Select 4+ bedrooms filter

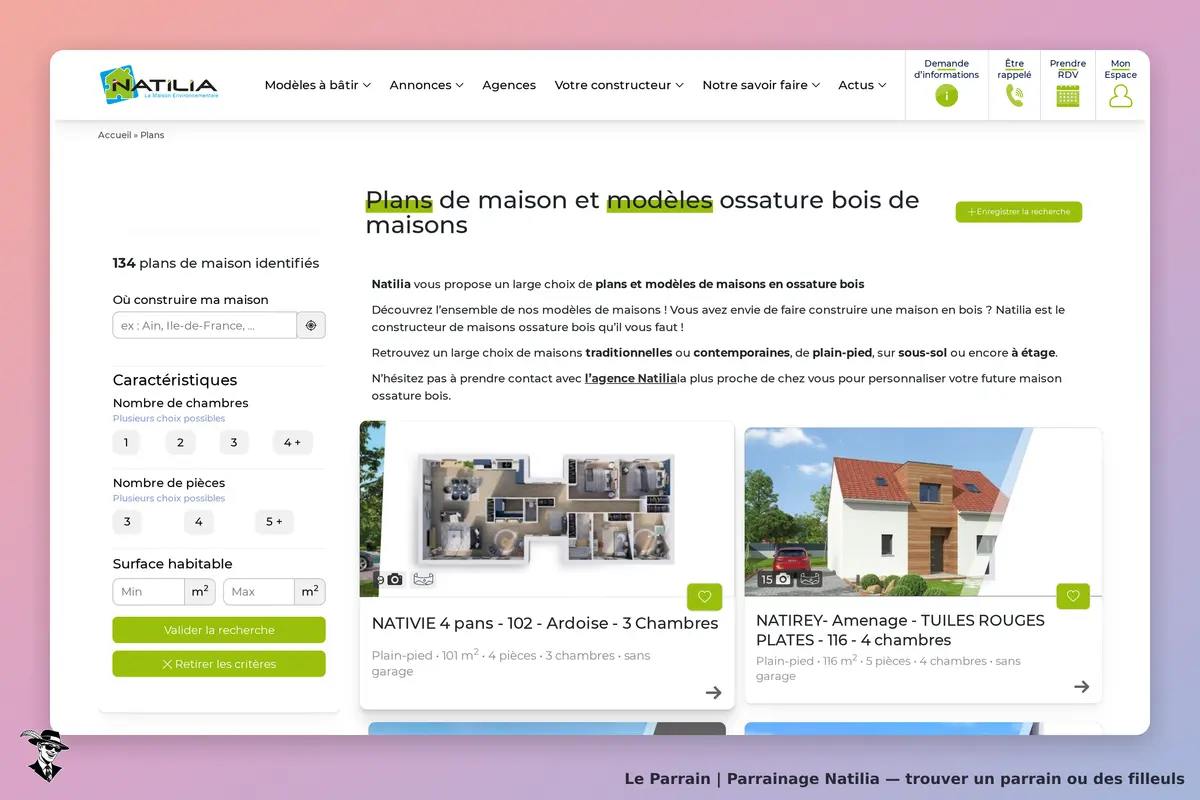(x=292, y=443)
